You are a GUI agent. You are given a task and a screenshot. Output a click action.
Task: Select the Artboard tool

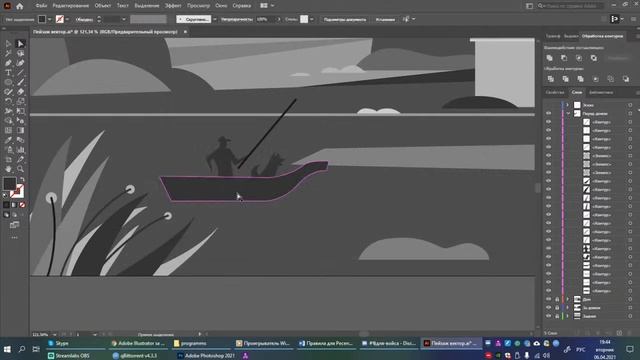tap(8, 159)
